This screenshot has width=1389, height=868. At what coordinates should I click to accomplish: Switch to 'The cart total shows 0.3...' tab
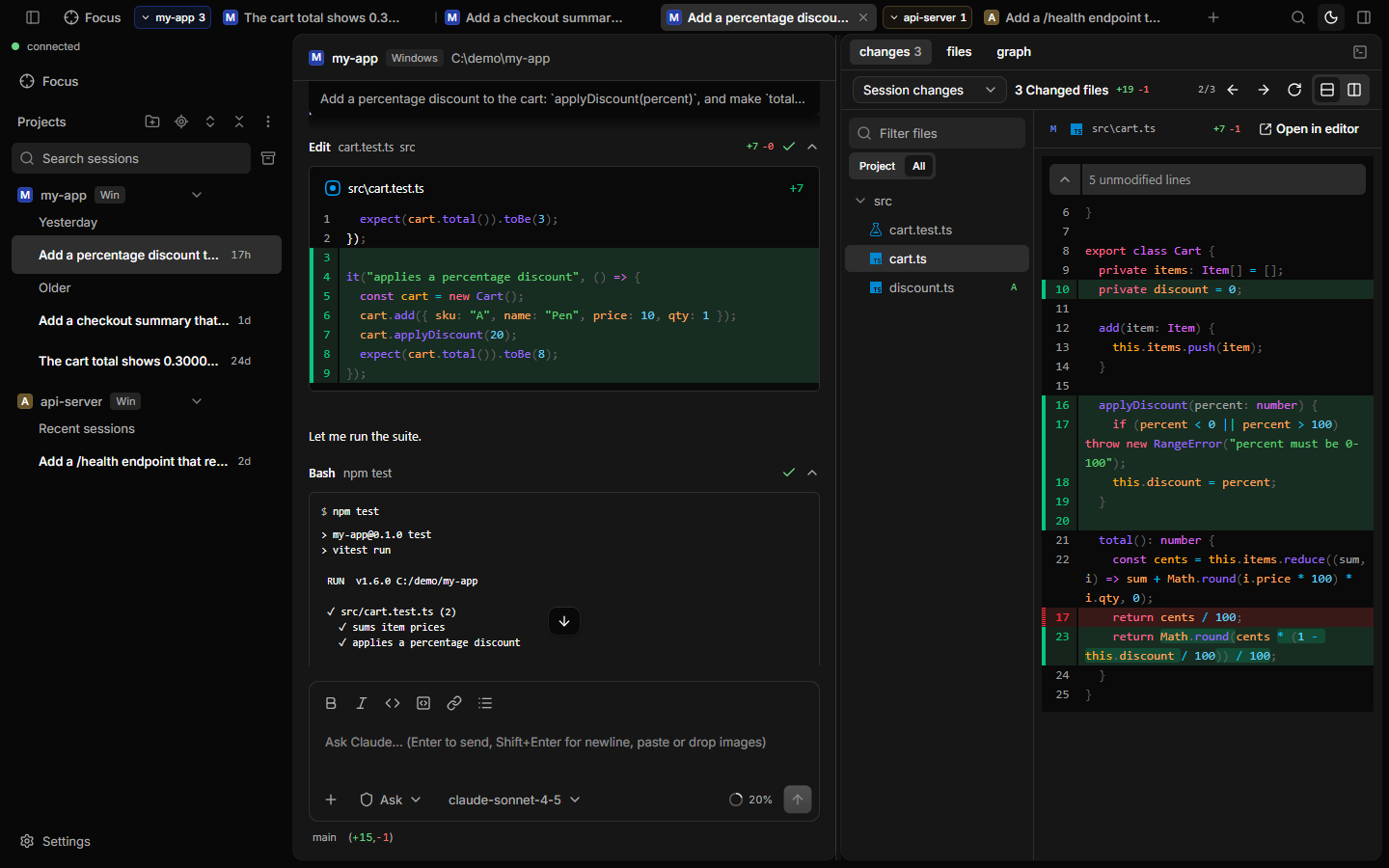(x=312, y=17)
